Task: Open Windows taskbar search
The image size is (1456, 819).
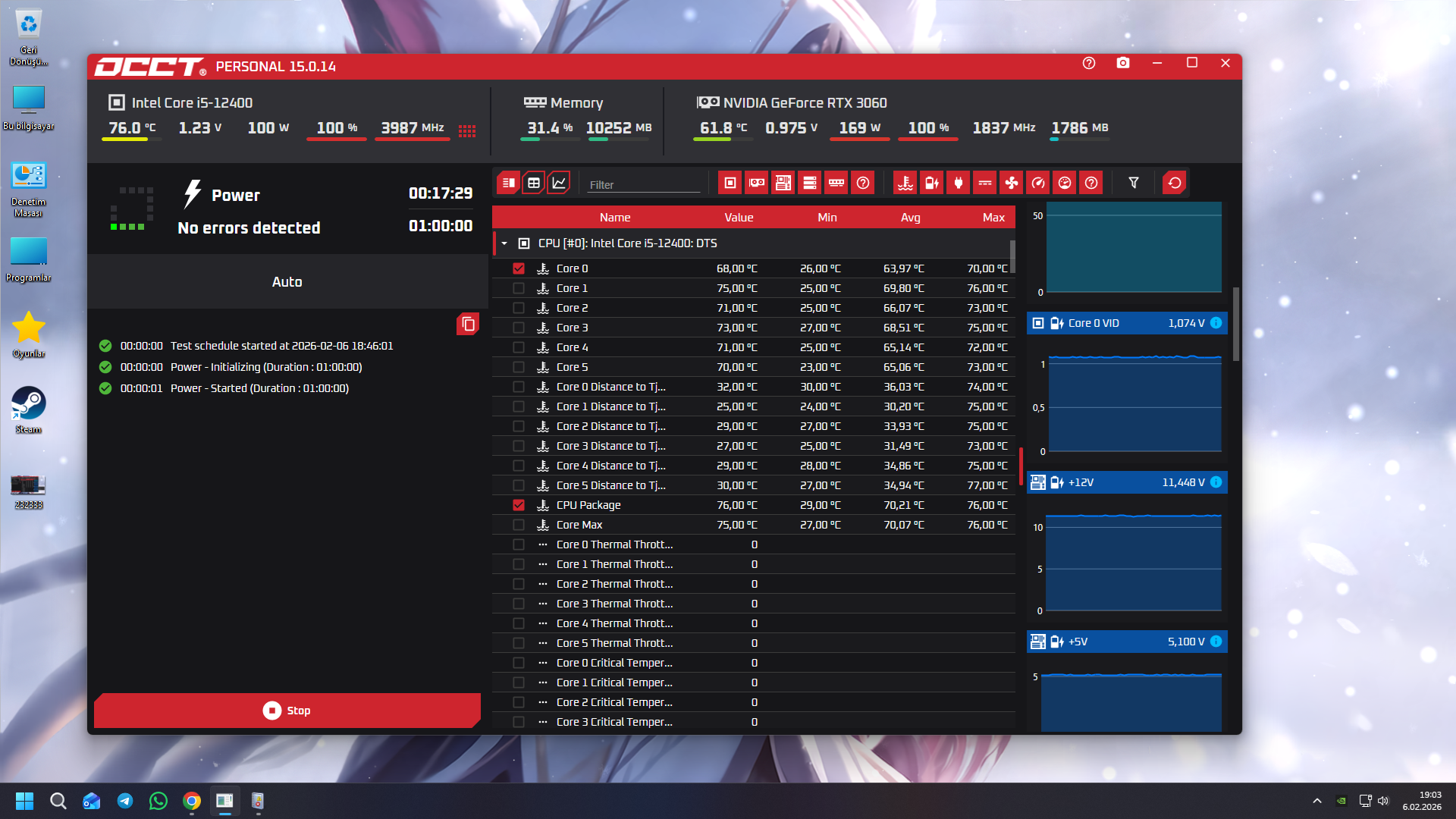Action: coord(58,801)
